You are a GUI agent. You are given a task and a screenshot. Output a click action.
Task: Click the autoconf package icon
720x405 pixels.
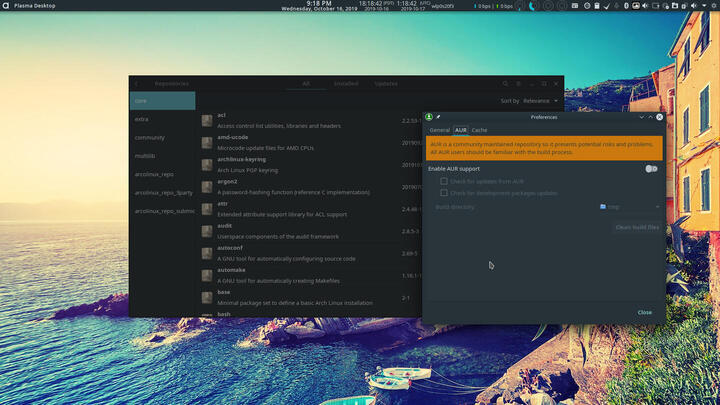tap(207, 253)
